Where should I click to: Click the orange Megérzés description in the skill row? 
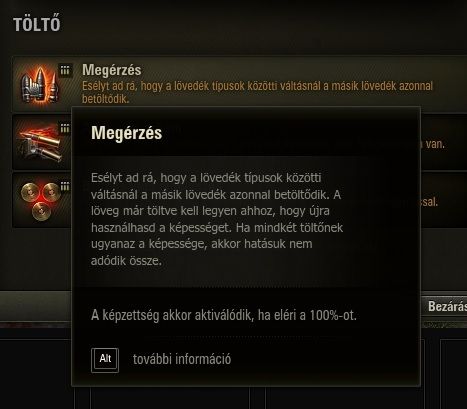[257, 92]
